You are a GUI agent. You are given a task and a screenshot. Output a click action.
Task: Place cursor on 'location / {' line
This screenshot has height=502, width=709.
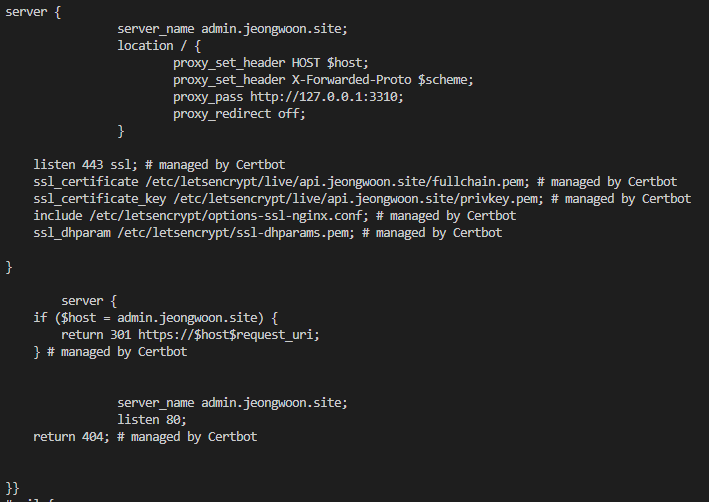pos(159,46)
